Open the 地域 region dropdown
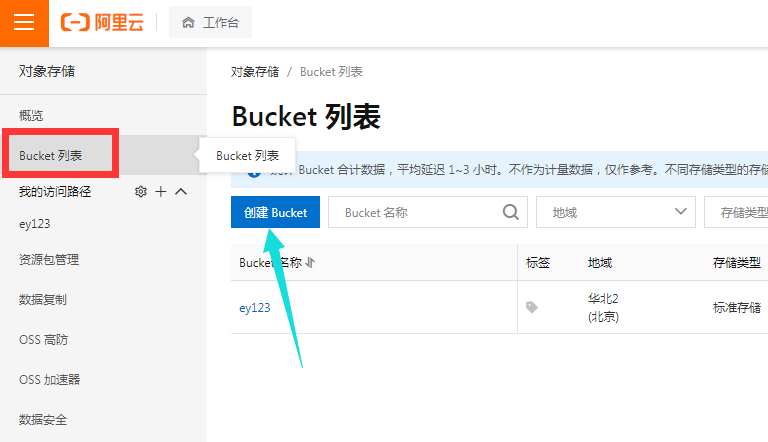 click(x=615, y=212)
